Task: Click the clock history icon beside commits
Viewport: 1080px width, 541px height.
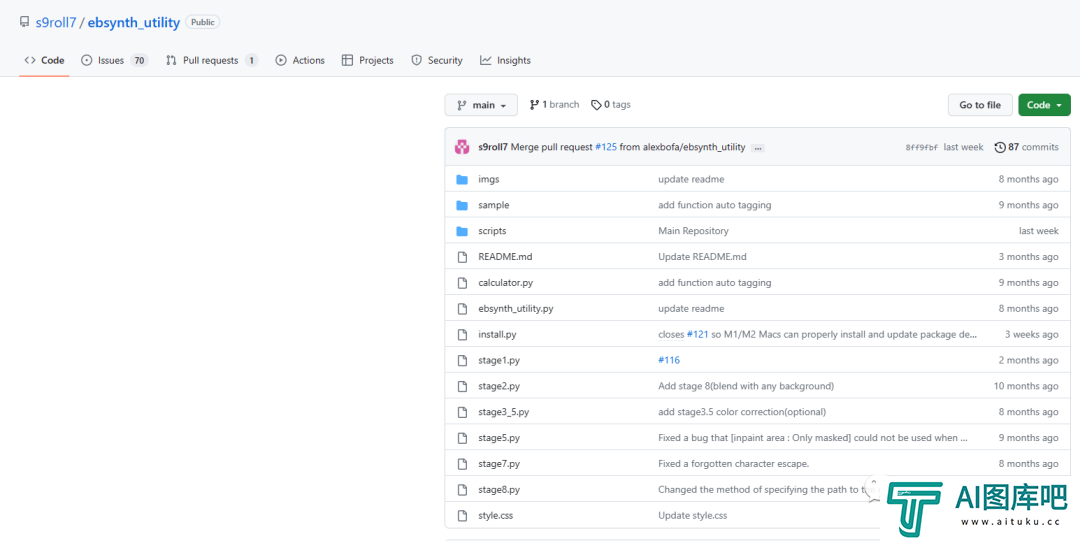Action: pyautogui.click(x=1000, y=147)
